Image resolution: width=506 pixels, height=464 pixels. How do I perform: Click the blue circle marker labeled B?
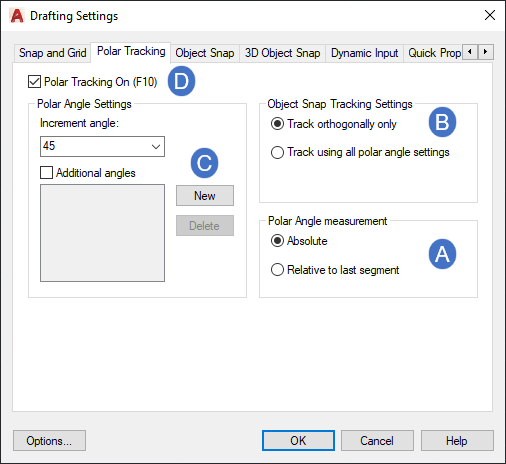pos(442,122)
